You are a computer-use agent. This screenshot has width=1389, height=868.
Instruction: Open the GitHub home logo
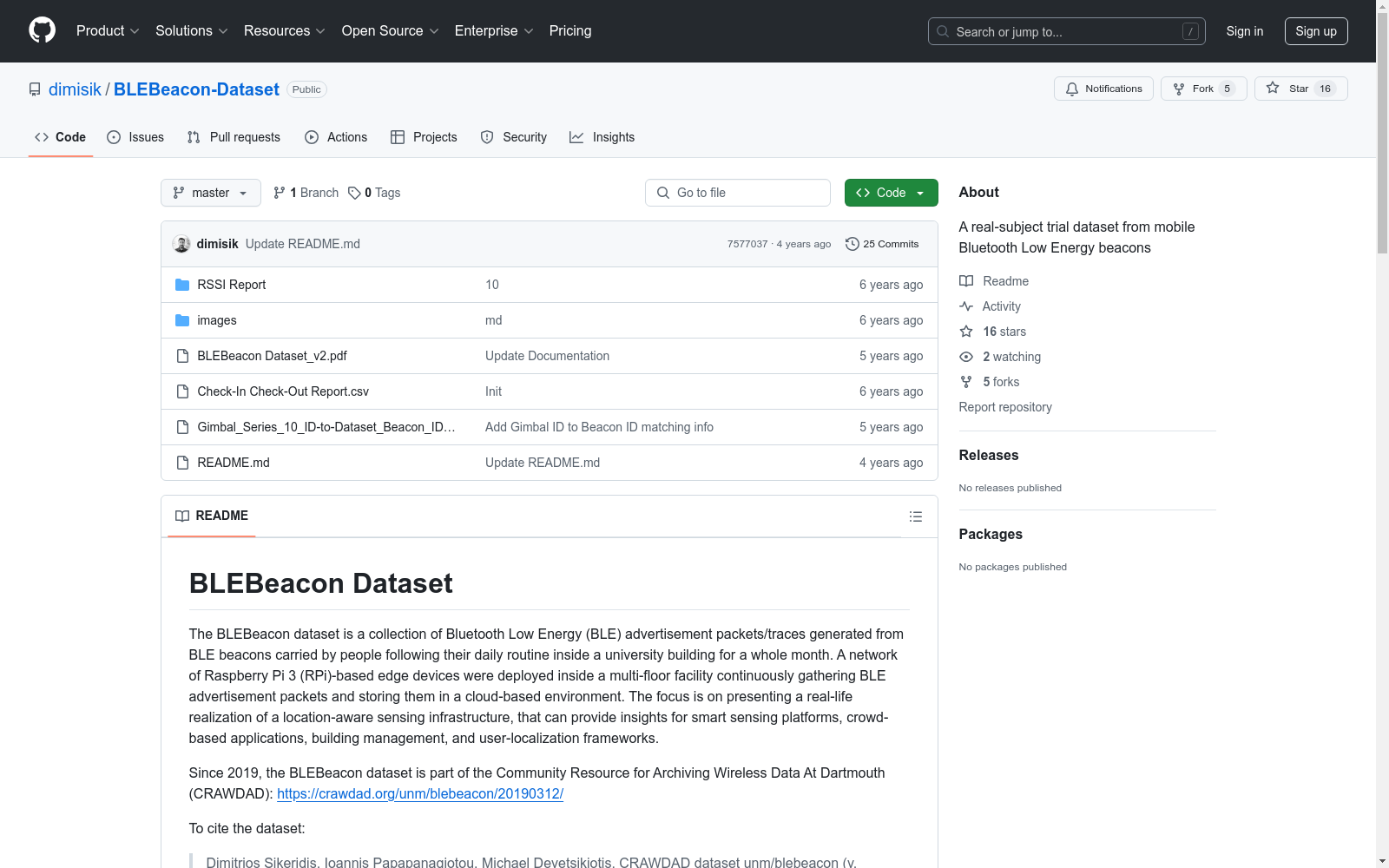tap(42, 30)
